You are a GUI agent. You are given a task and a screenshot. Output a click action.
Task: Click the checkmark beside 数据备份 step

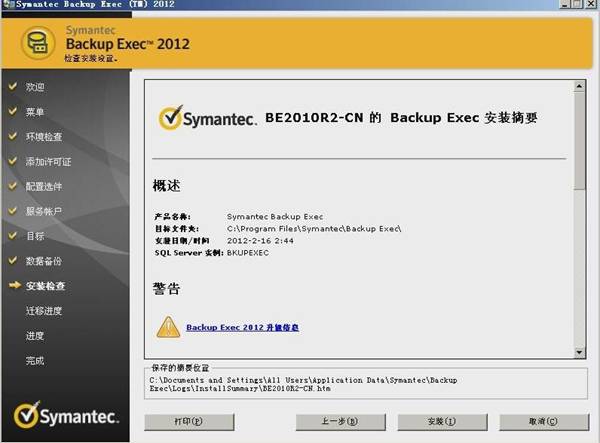13,261
